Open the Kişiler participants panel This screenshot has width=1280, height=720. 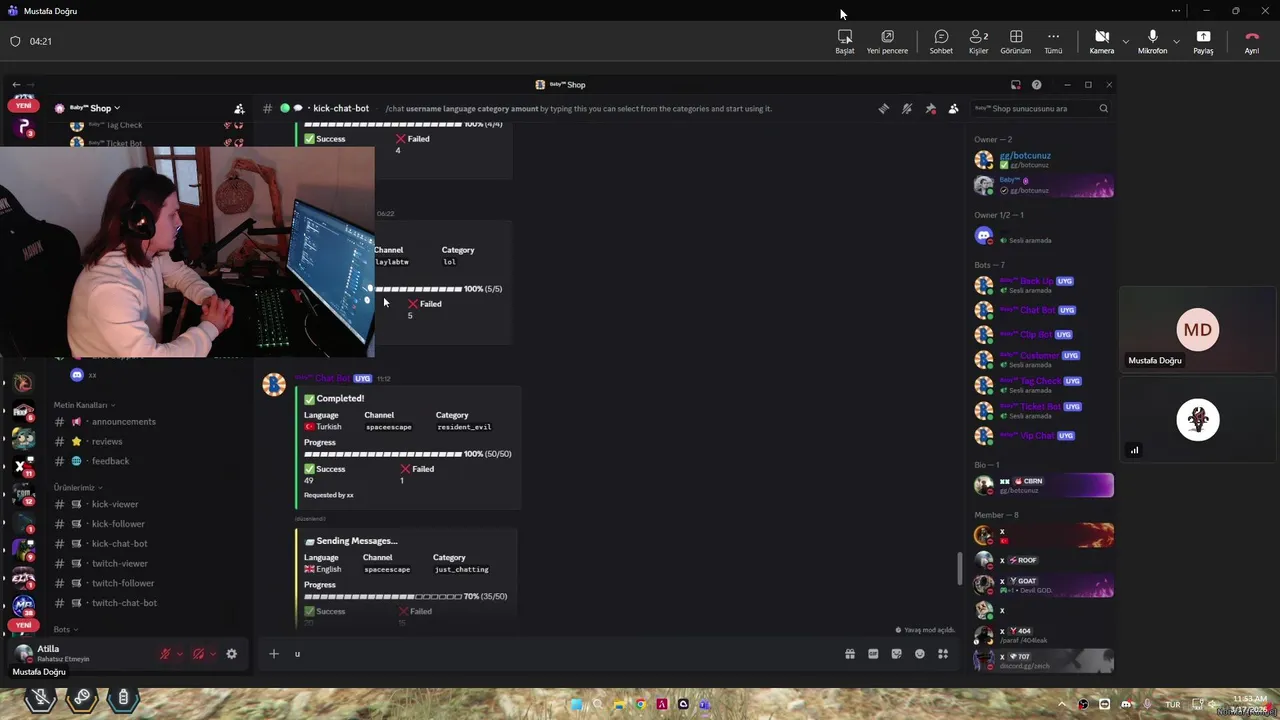(x=978, y=41)
